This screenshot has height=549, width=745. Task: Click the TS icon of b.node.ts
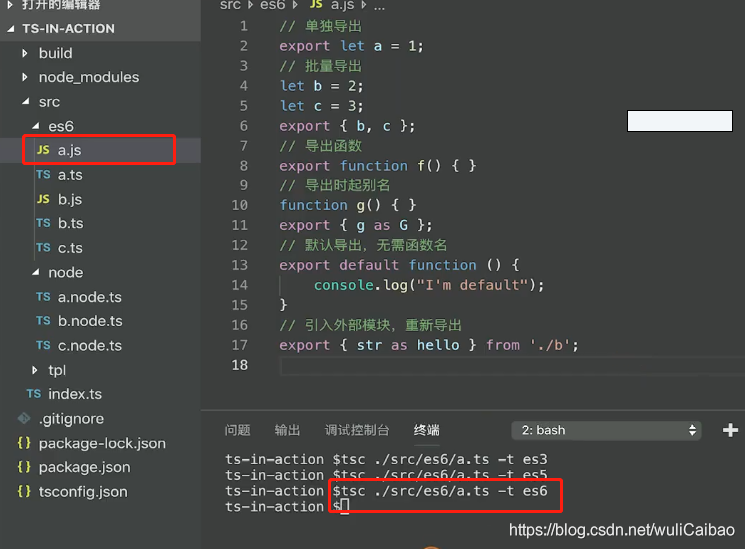(x=43, y=321)
